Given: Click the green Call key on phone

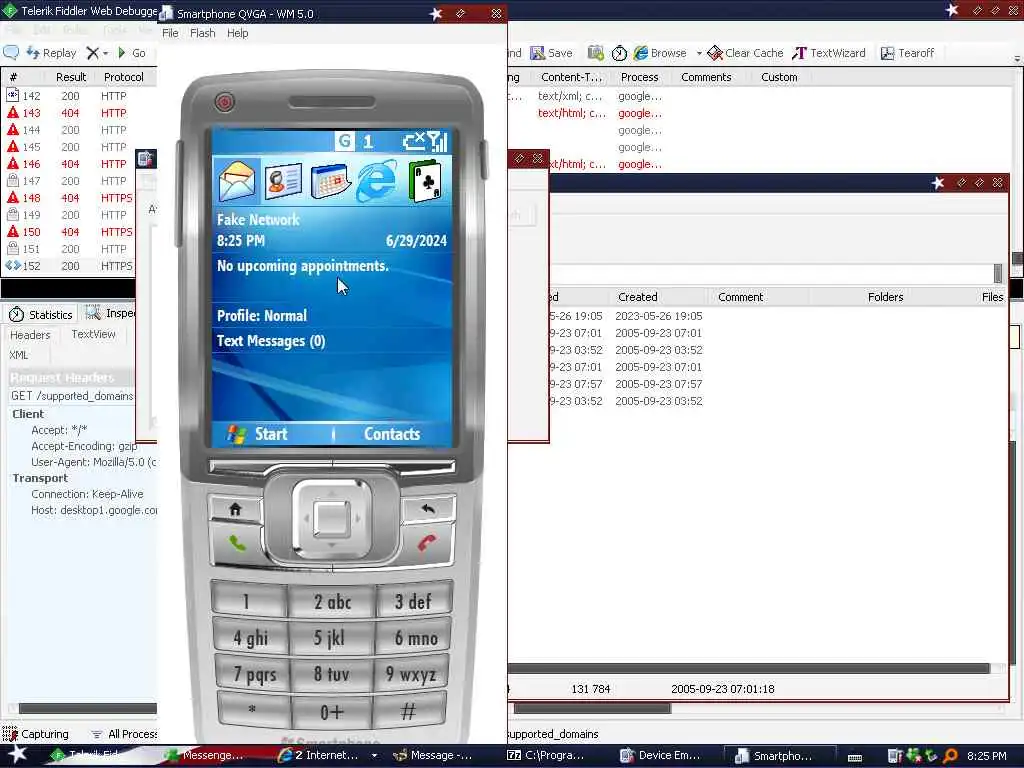Looking at the screenshot, I should click(236, 543).
